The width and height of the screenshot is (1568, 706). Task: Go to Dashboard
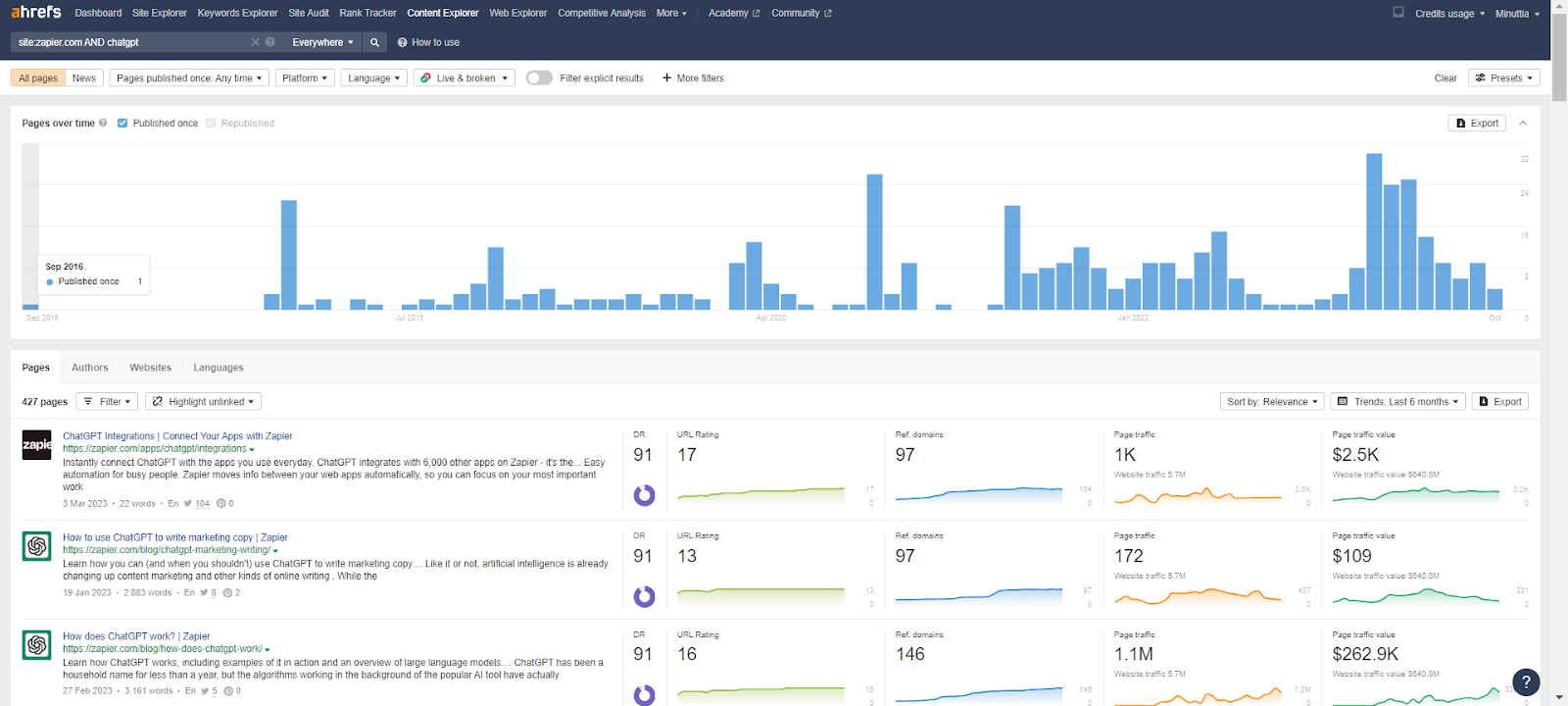(x=98, y=13)
